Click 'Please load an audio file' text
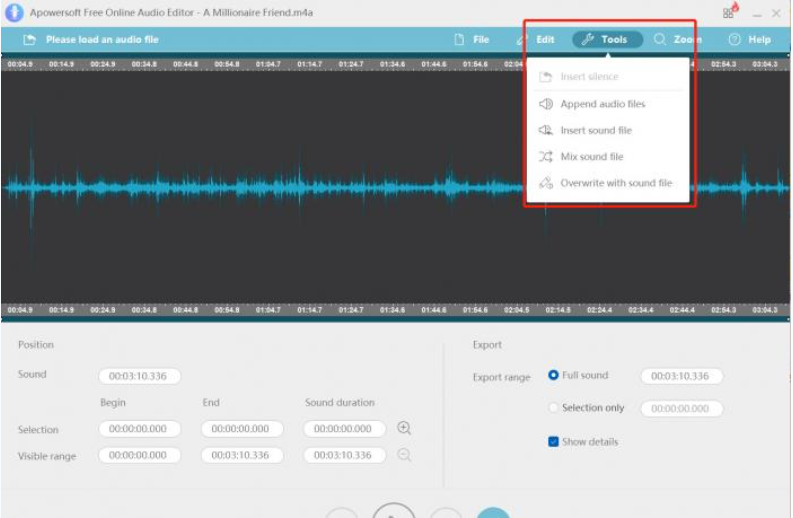 [x=102, y=39]
